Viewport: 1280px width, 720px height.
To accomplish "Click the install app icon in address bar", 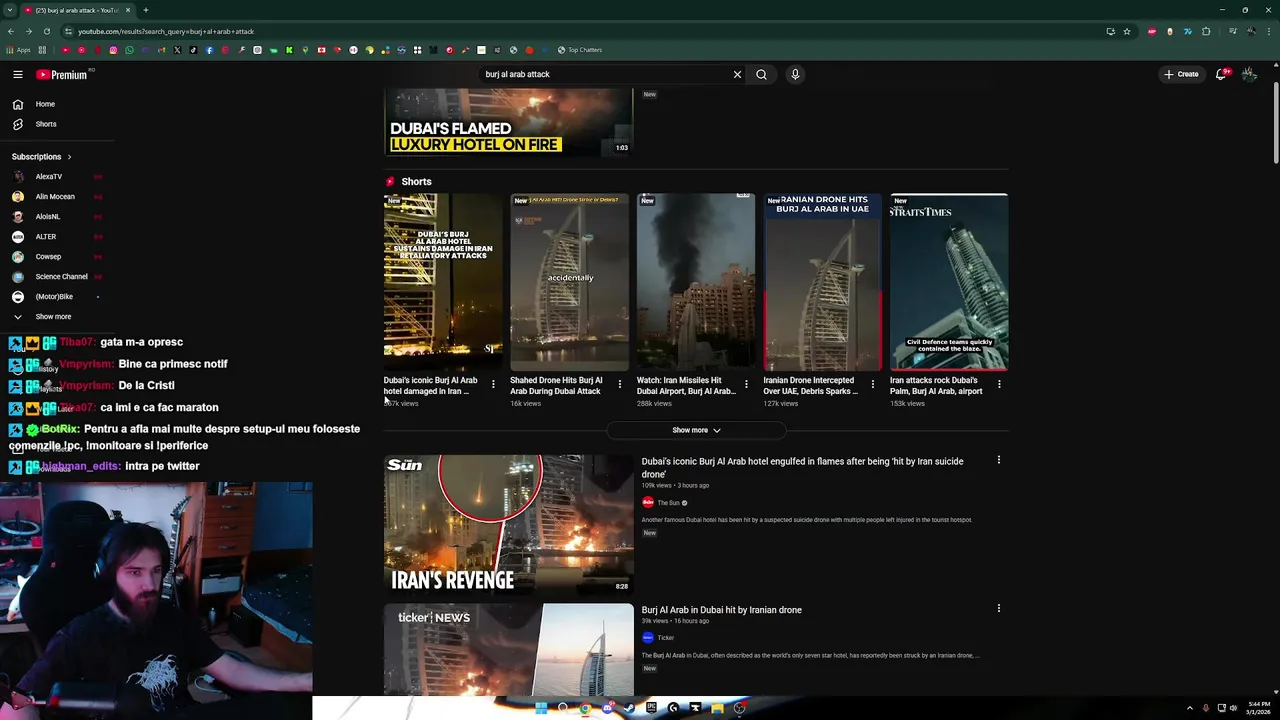I will point(1110,31).
